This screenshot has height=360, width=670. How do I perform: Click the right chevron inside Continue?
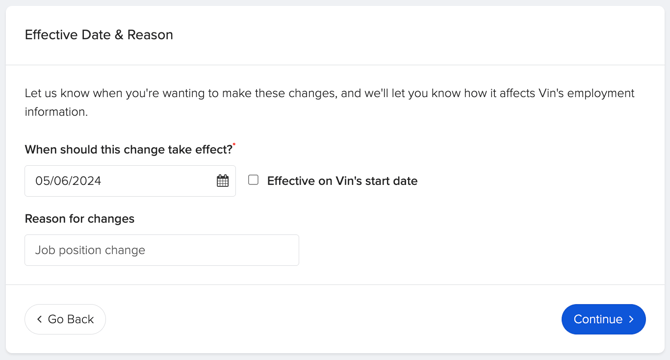click(x=631, y=319)
